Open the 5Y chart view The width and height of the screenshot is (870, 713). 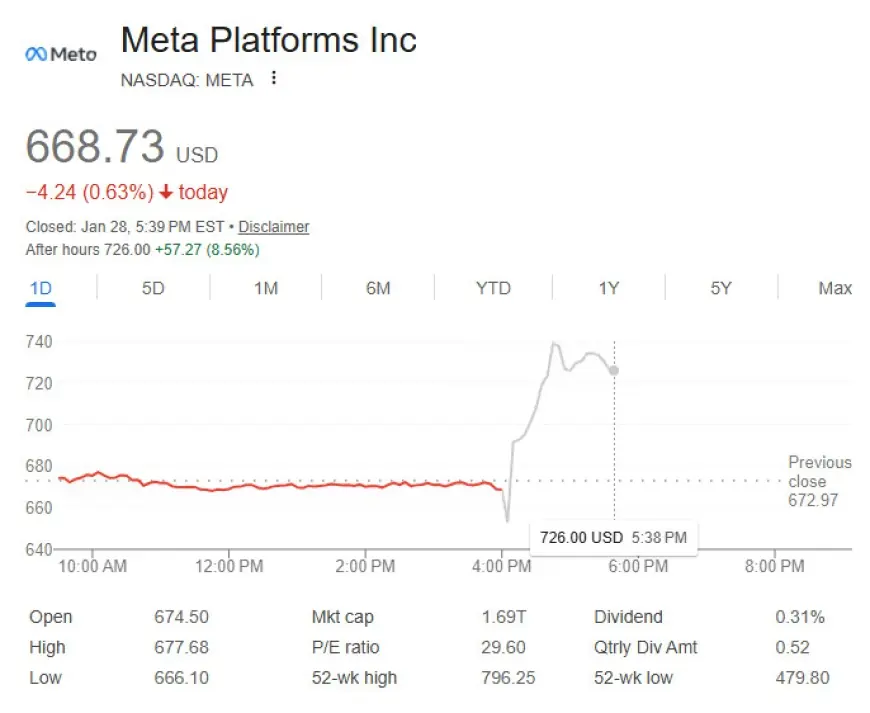click(x=721, y=288)
